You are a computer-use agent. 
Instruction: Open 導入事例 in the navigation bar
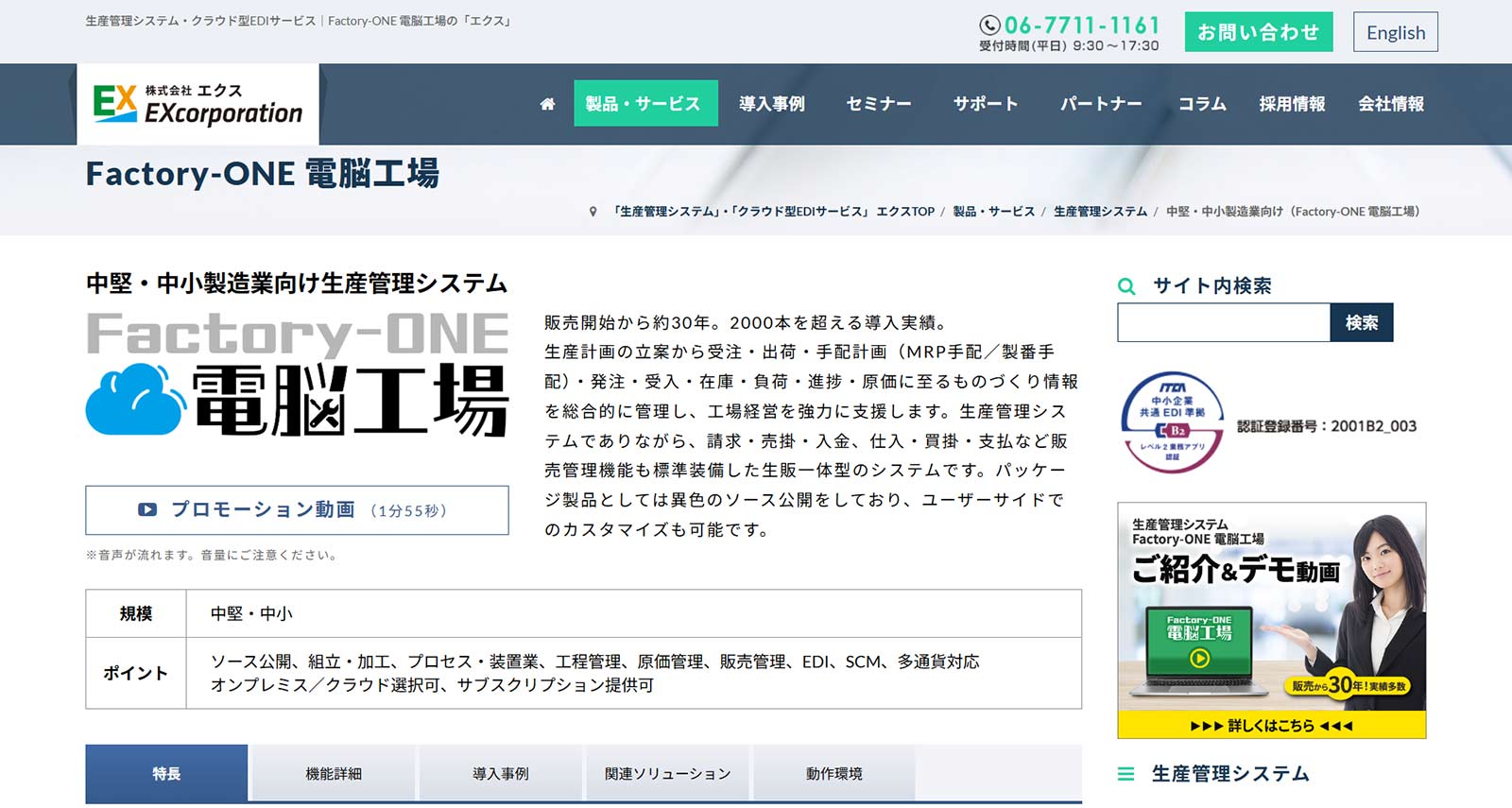pyautogui.click(x=772, y=104)
